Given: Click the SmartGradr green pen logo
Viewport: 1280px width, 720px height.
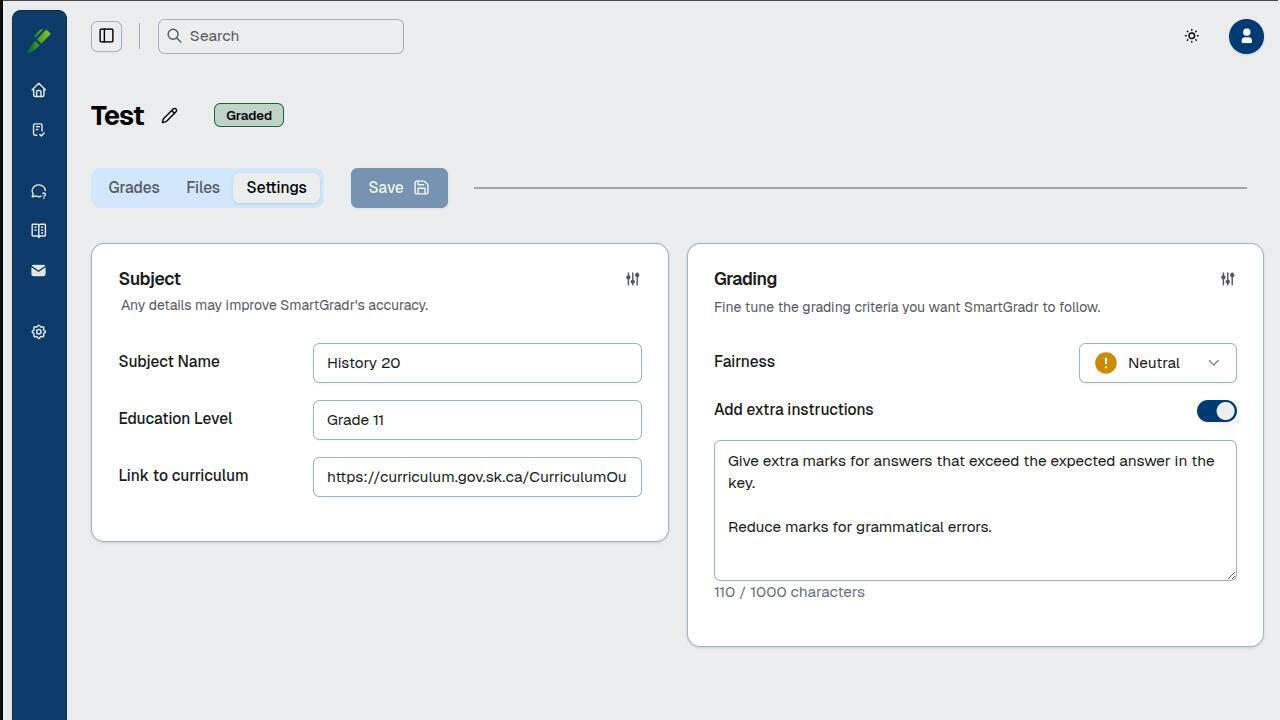Looking at the screenshot, I should click(x=39, y=40).
